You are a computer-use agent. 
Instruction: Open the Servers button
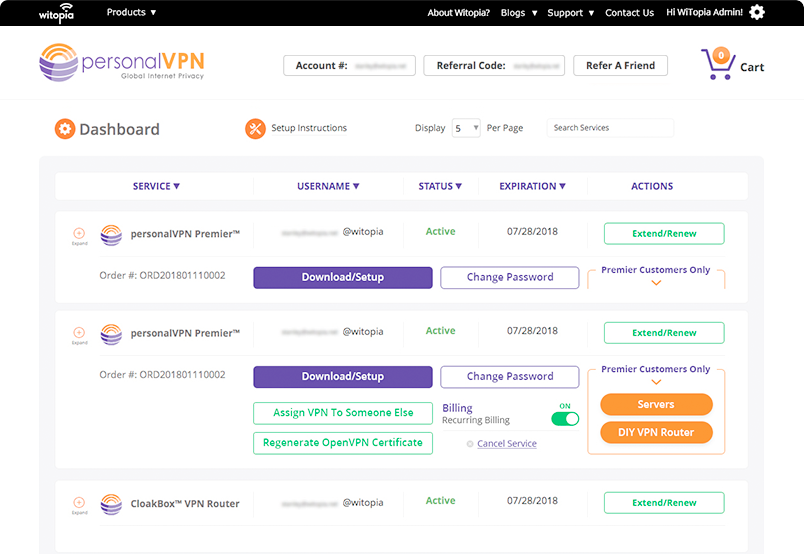click(x=656, y=404)
